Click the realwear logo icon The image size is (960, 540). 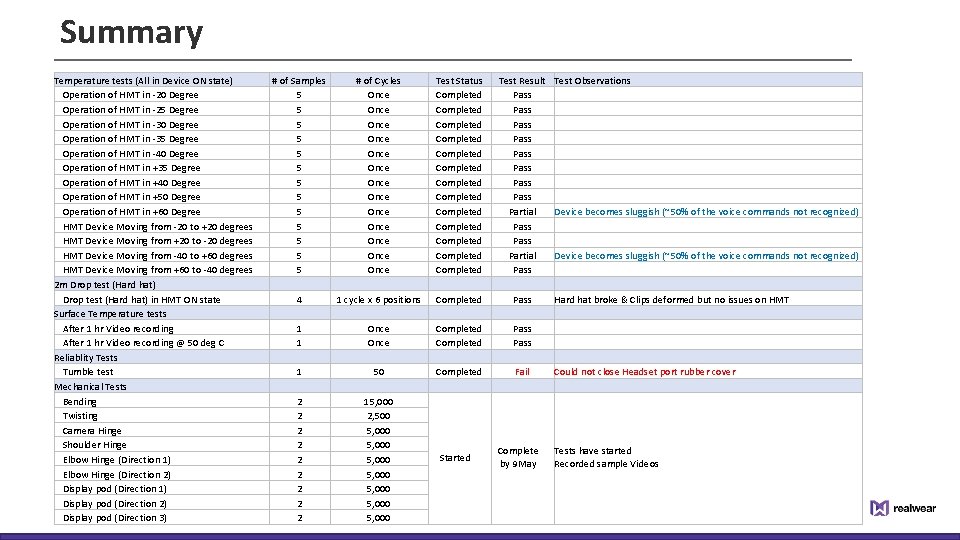tap(879, 508)
